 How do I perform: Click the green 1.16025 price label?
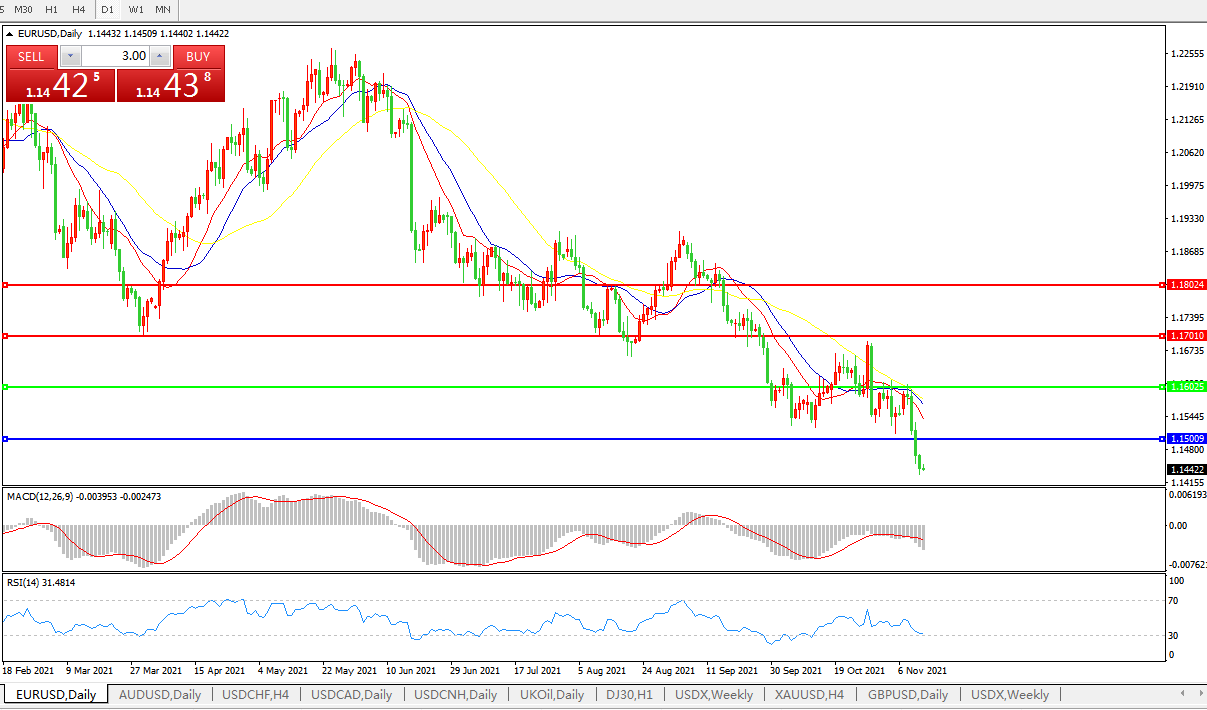(x=1186, y=386)
